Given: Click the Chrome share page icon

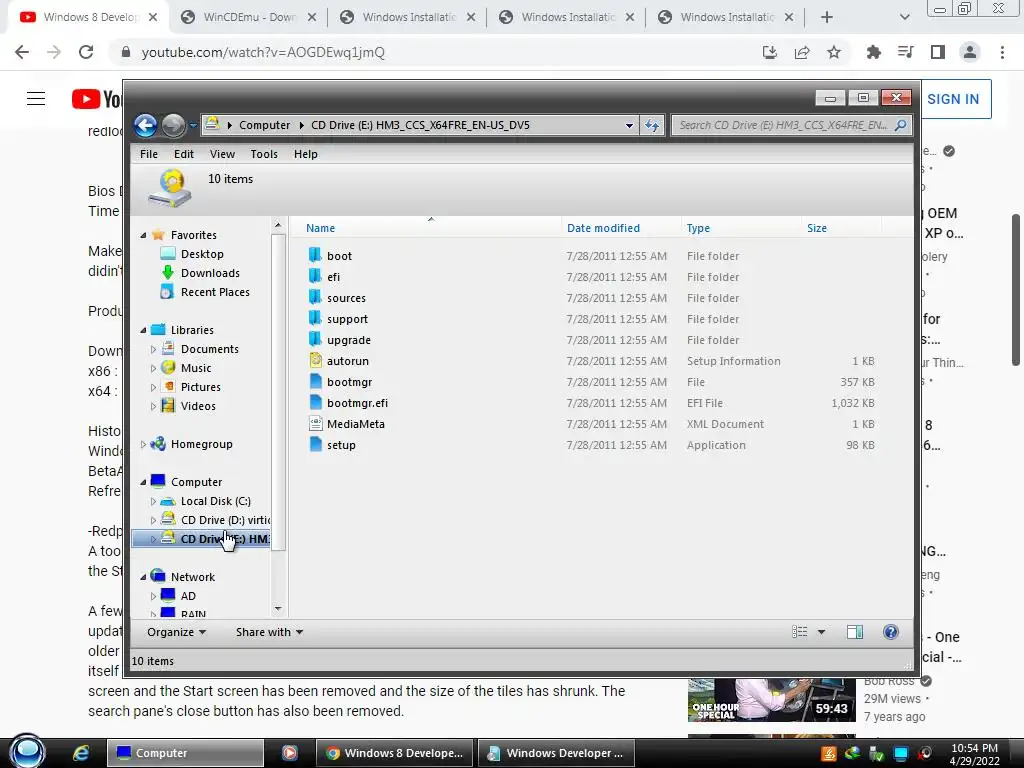Looking at the screenshot, I should [802, 52].
